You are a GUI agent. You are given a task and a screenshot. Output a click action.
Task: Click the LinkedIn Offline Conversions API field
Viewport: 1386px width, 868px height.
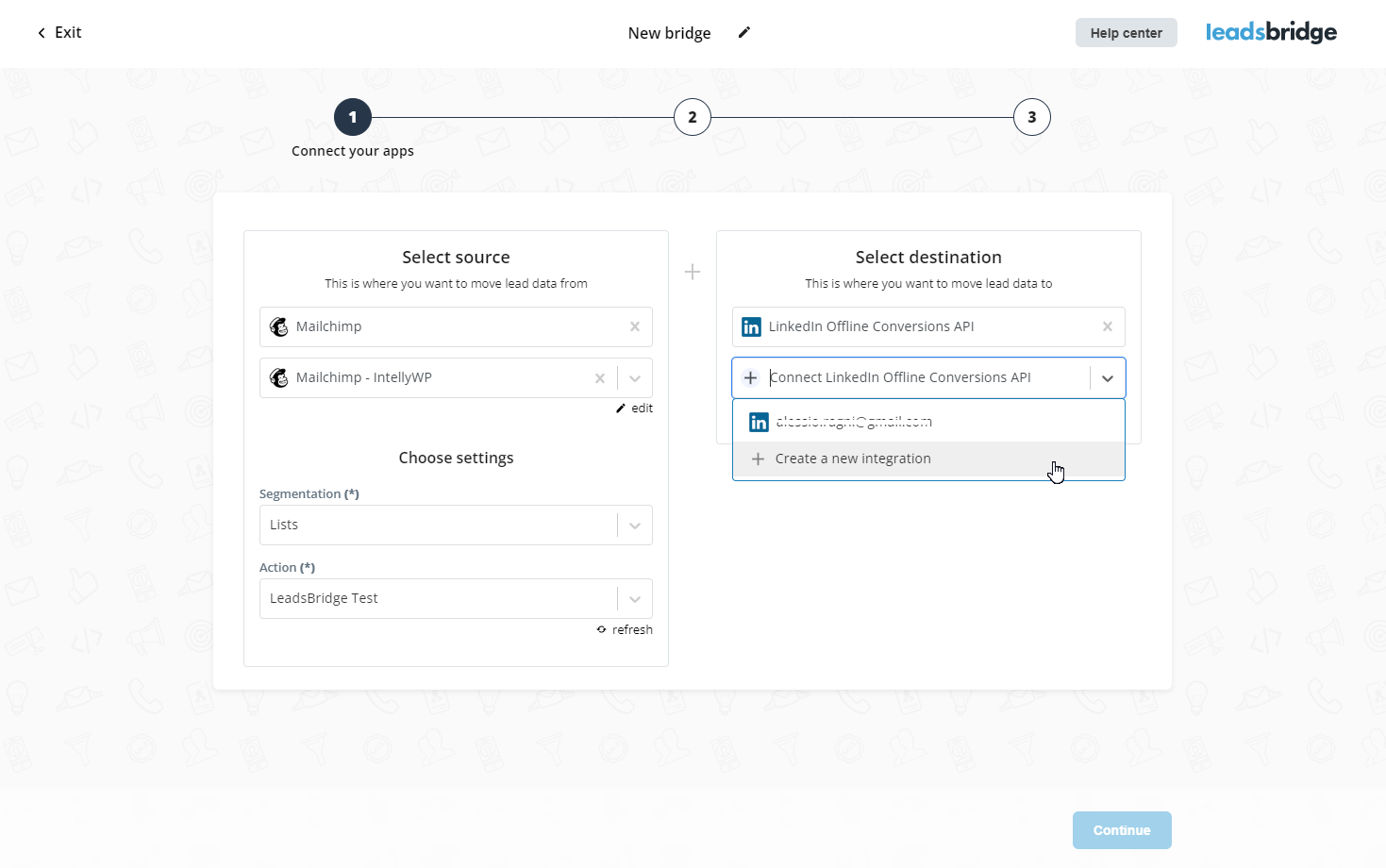coord(928,326)
